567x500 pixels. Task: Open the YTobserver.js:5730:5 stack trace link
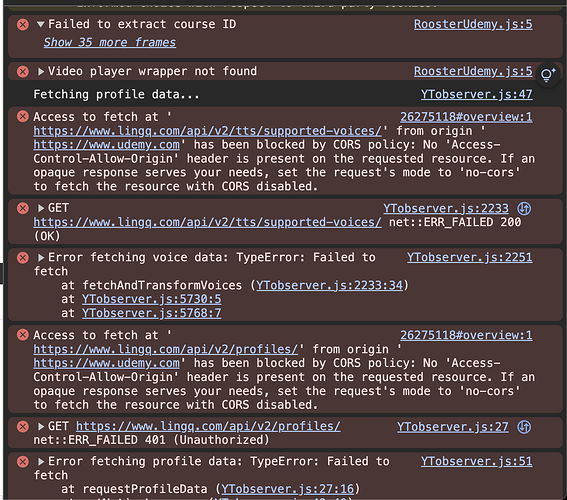[x=152, y=299]
